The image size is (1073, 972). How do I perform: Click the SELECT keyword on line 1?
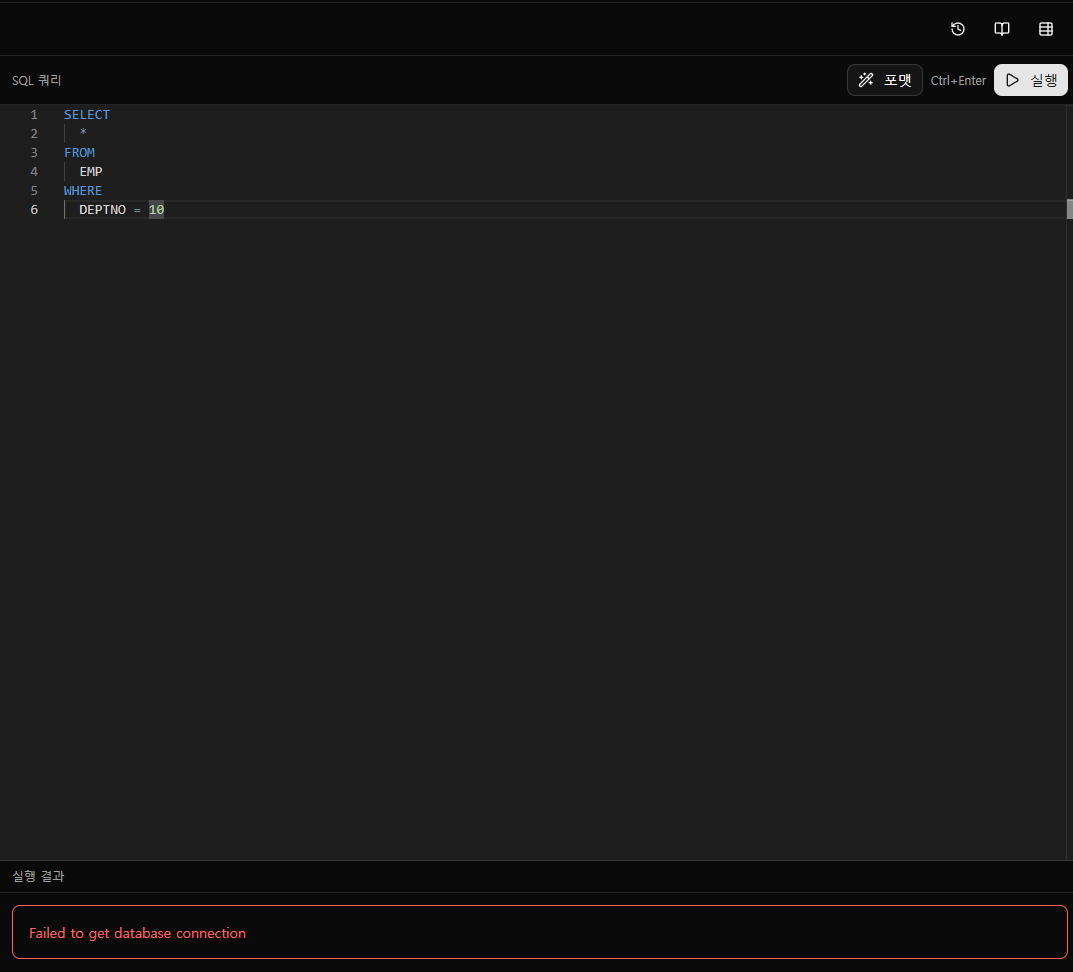[x=87, y=114]
